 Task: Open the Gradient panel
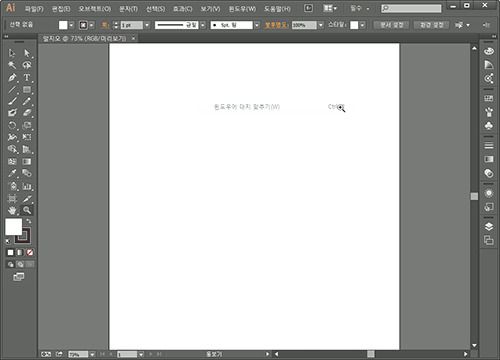pos(489,159)
